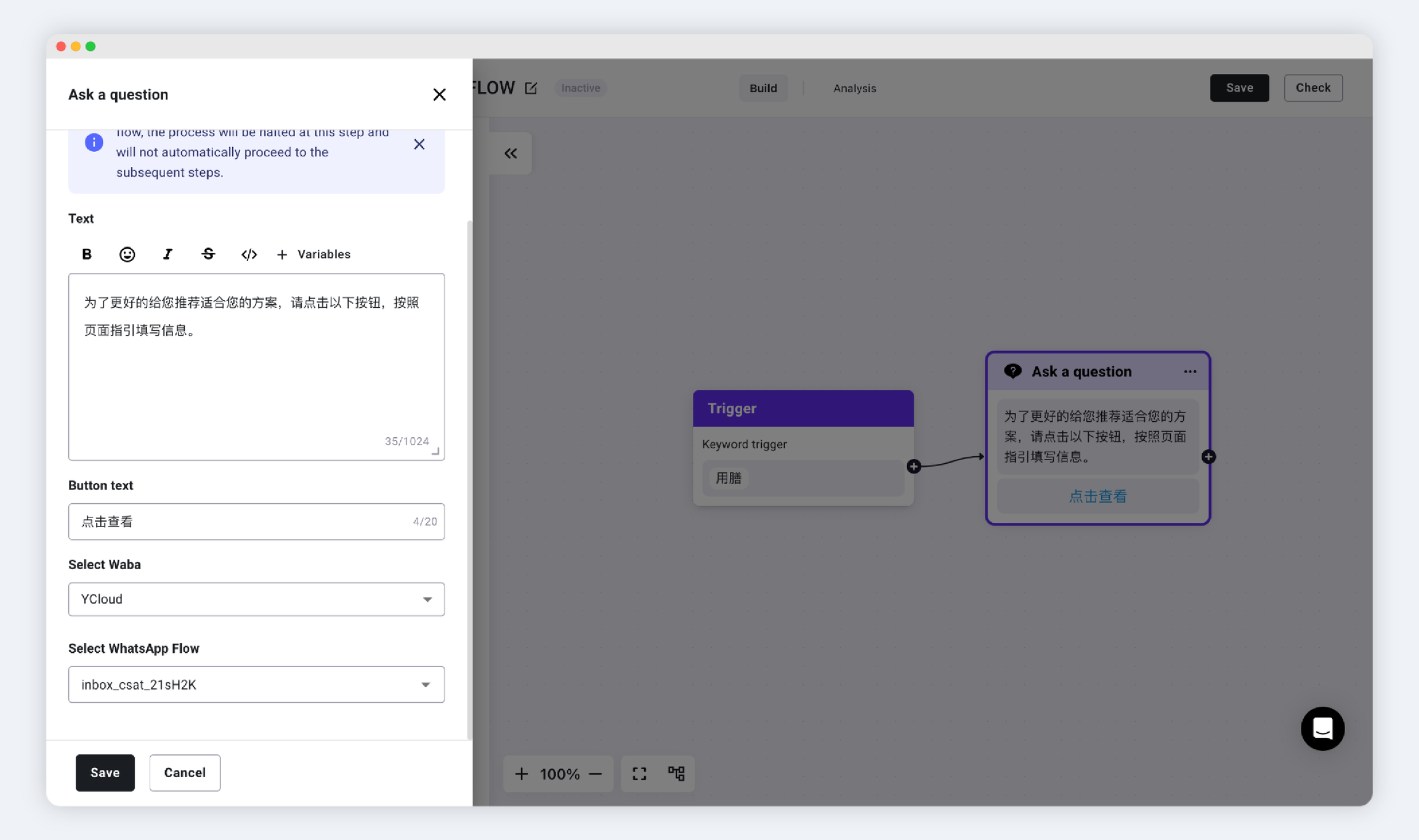Open the emoji picker
Screen dimensions: 1419x840
tap(127, 254)
